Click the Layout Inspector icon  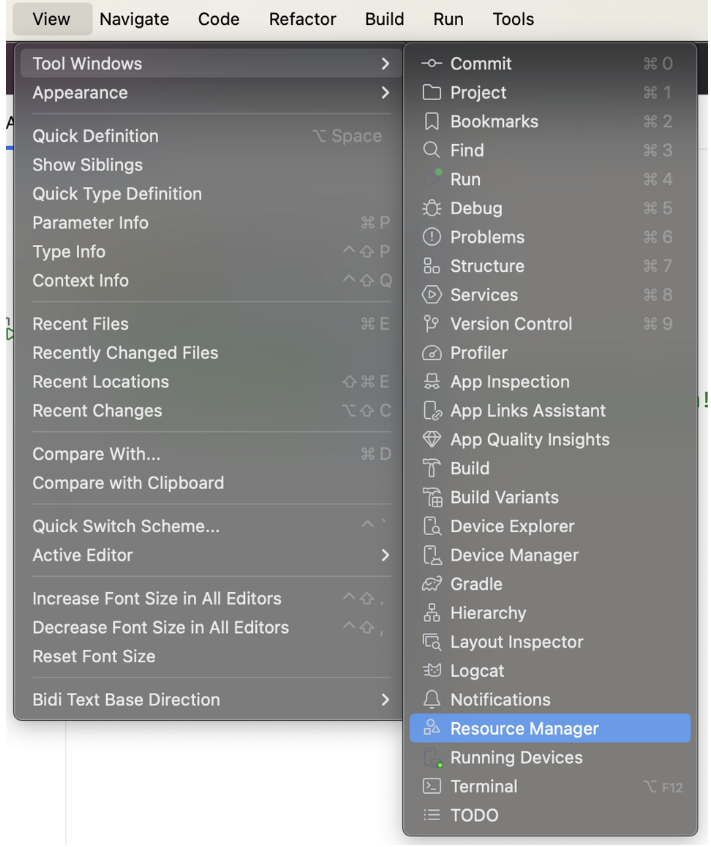click(432, 642)
